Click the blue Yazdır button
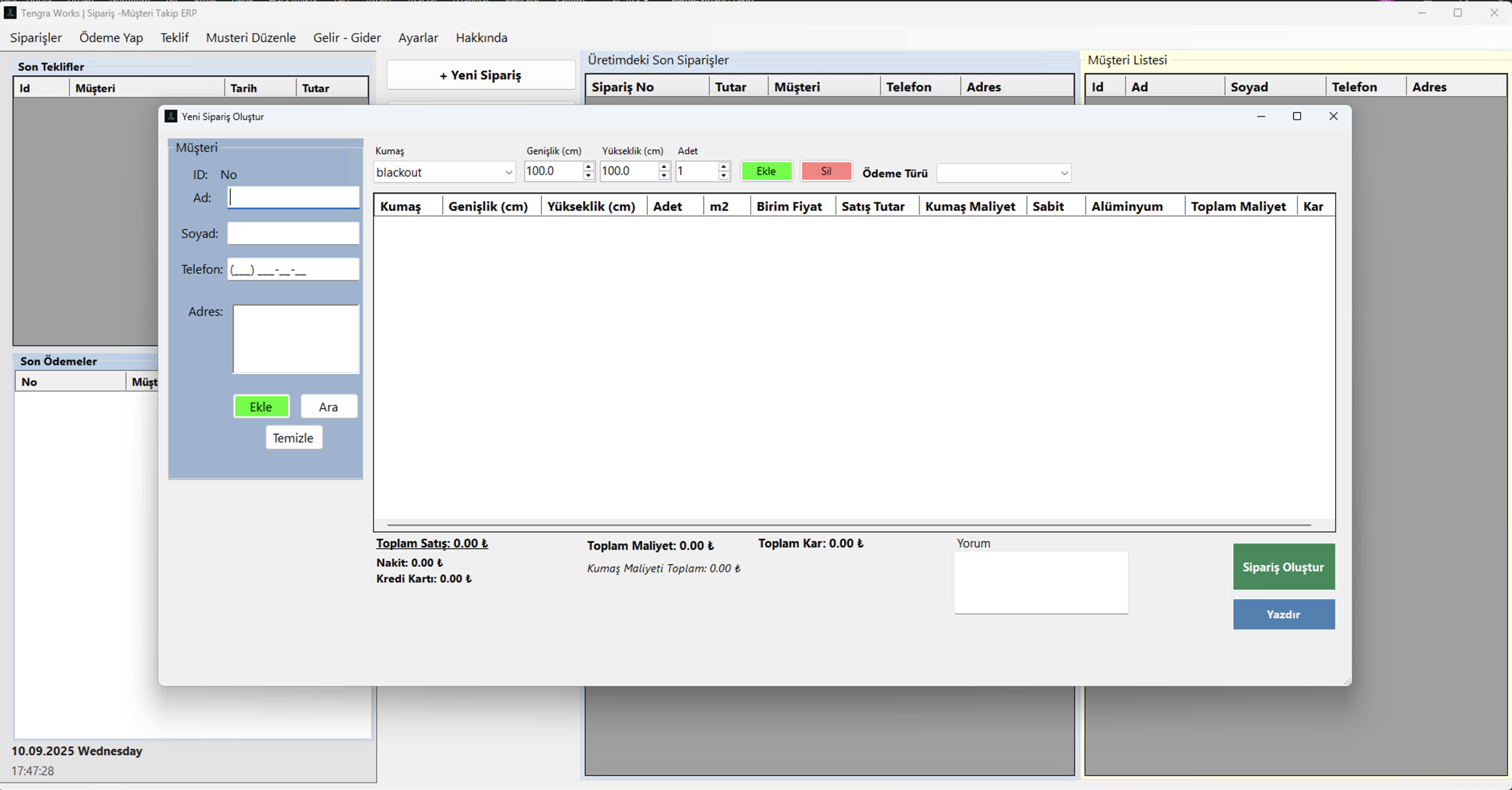This screenshot has width=1512, height=790. pos(1283,614)
